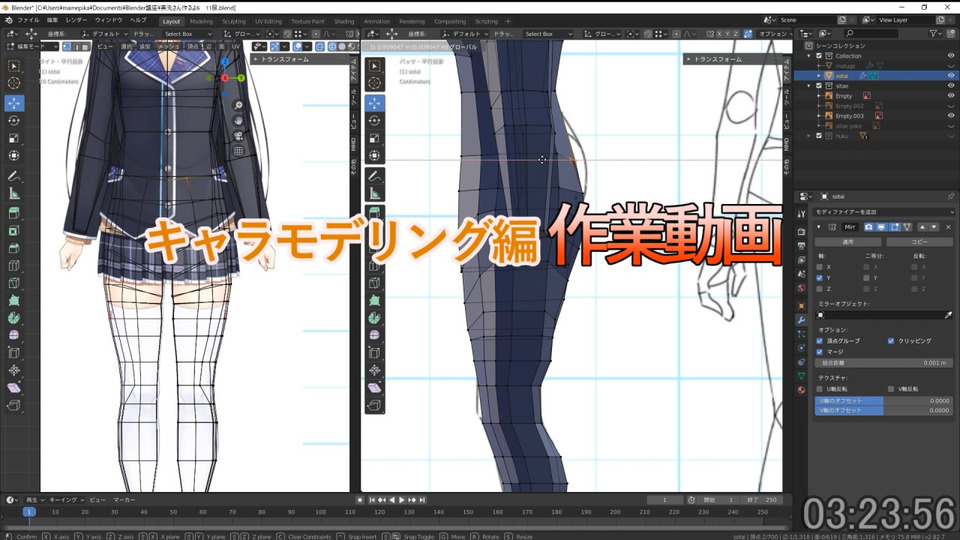Activate the Move tool in left viewport
This screenshot has height=540, width=960.
tap(14, 103)
